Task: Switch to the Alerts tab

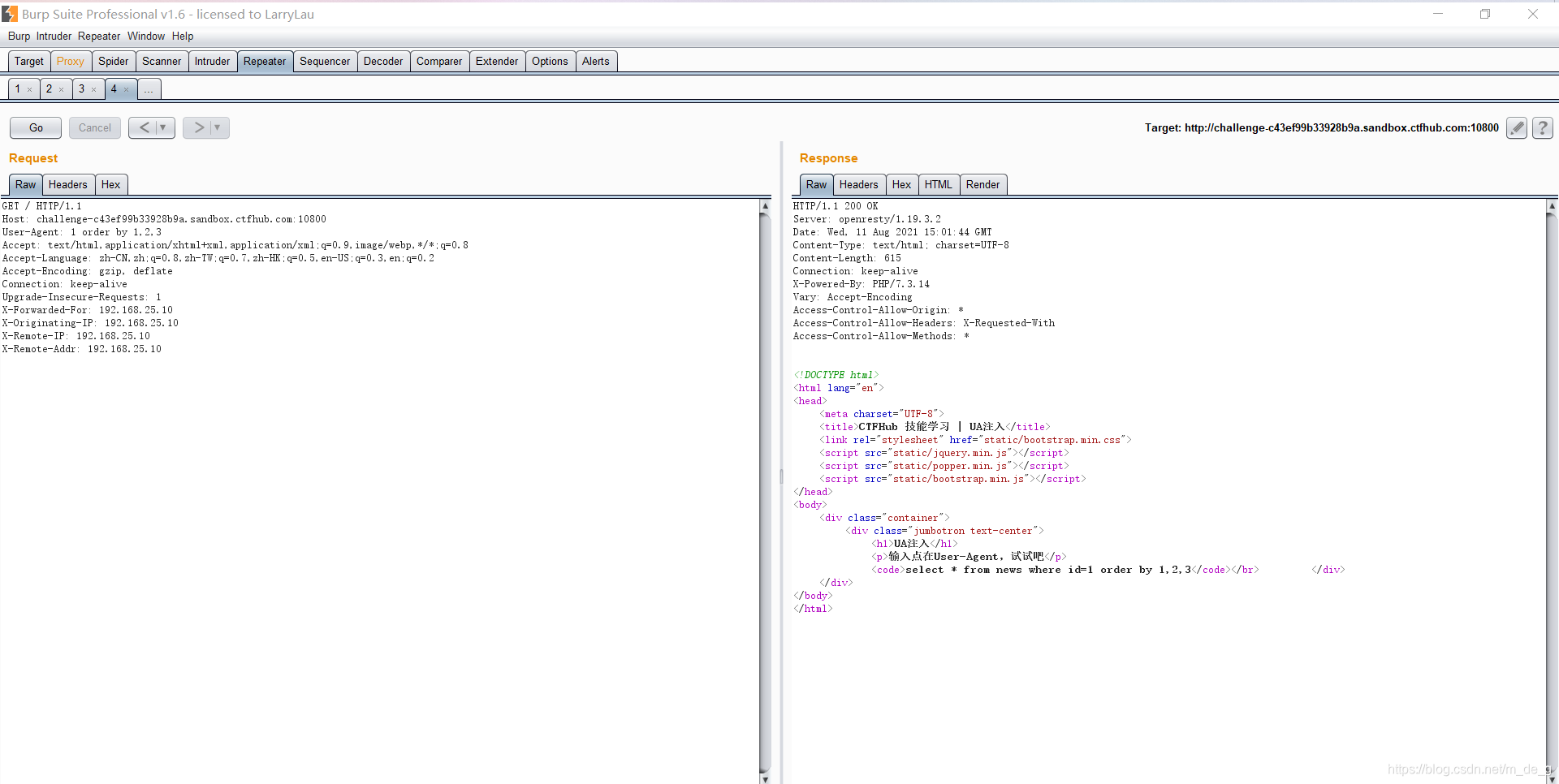Action: point(596,61)
